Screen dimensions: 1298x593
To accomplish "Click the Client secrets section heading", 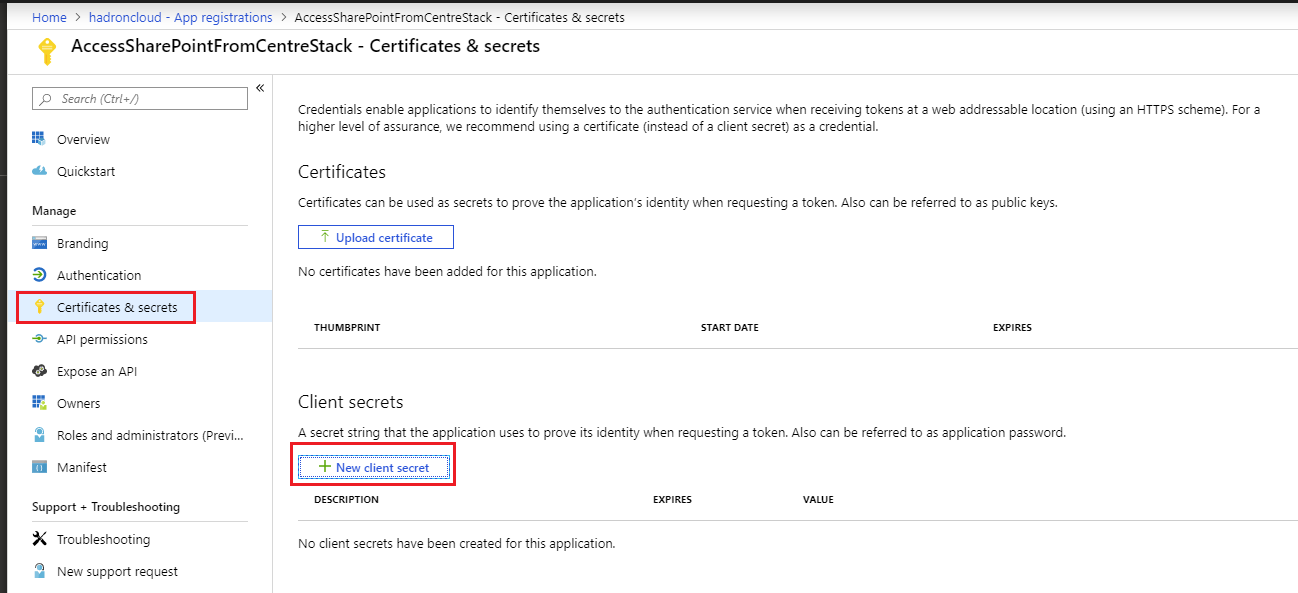I will coord(351,402).
